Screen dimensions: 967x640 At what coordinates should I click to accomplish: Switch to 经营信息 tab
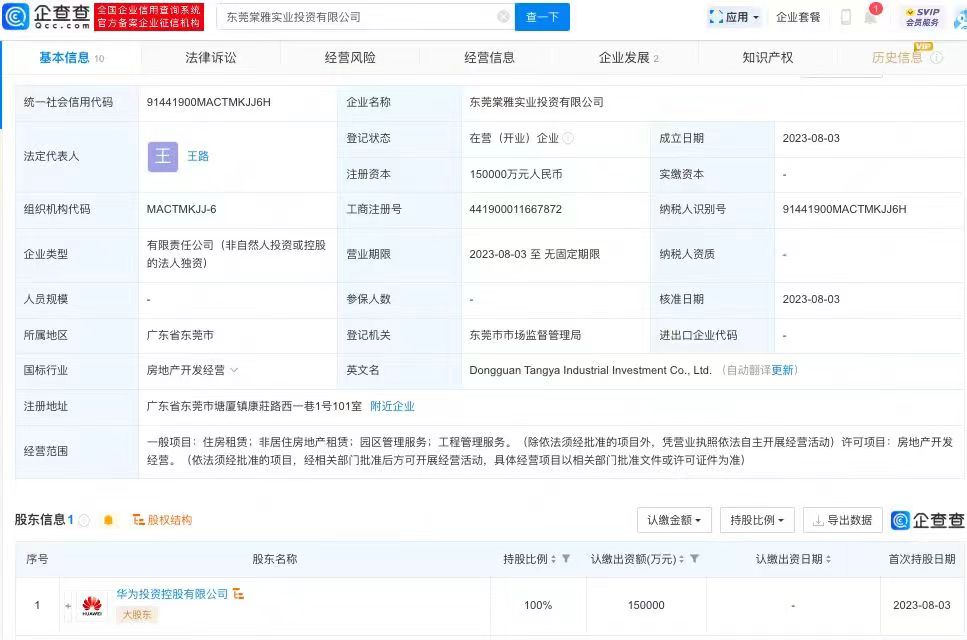click(x=490, y=57)
